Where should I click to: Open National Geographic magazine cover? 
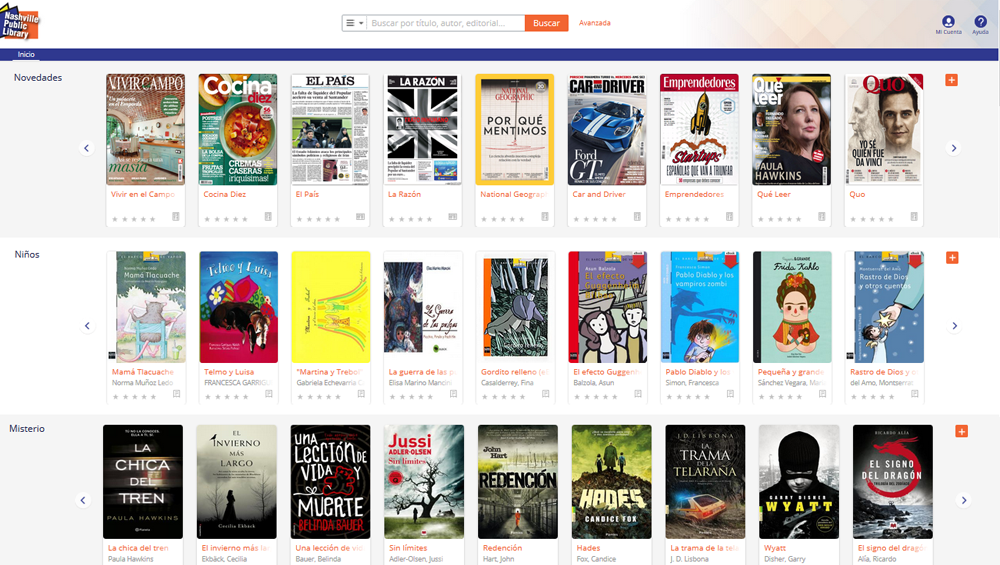tap(515, 129)
